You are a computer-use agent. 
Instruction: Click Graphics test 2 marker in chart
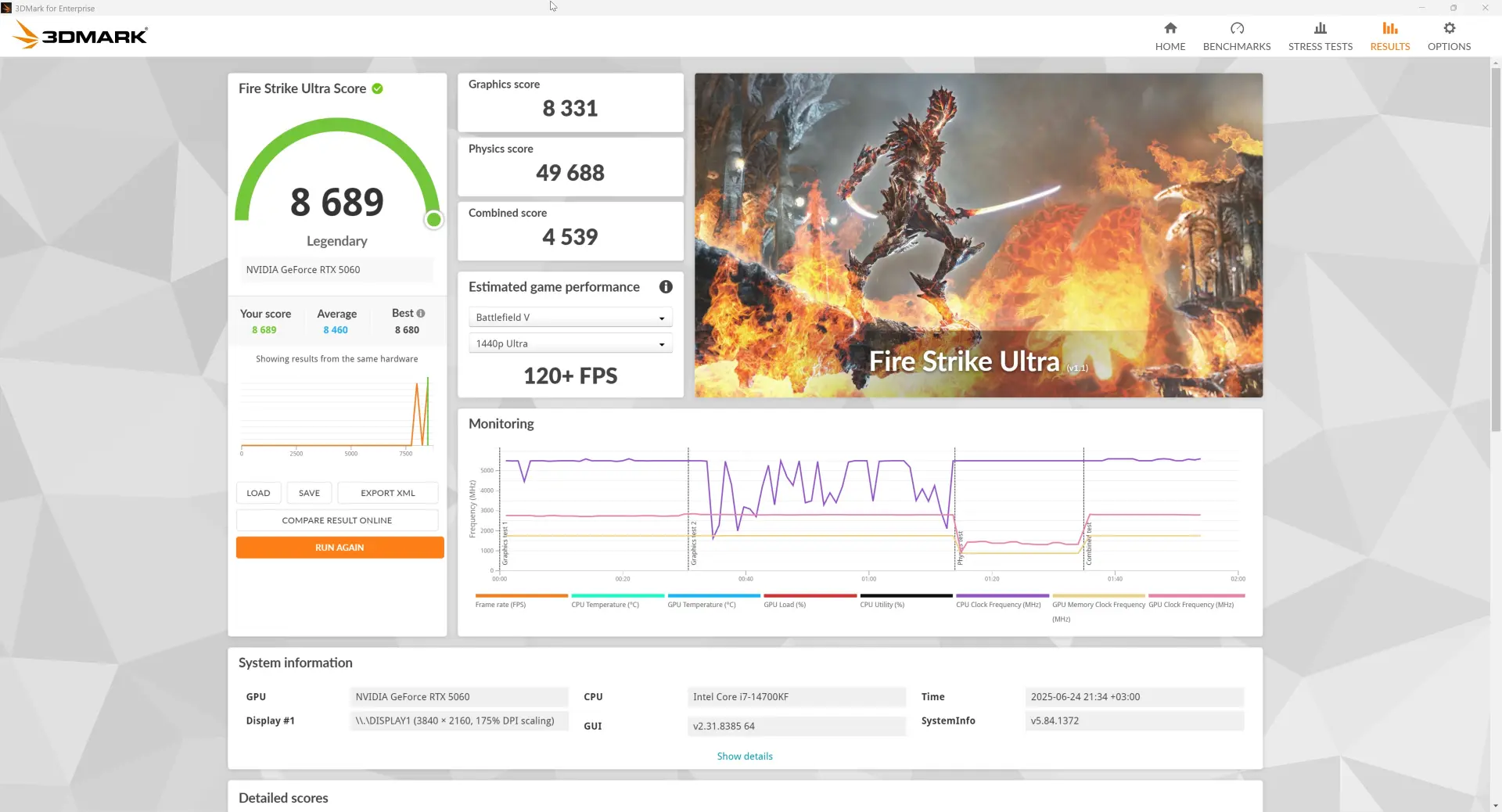[694, 543]
